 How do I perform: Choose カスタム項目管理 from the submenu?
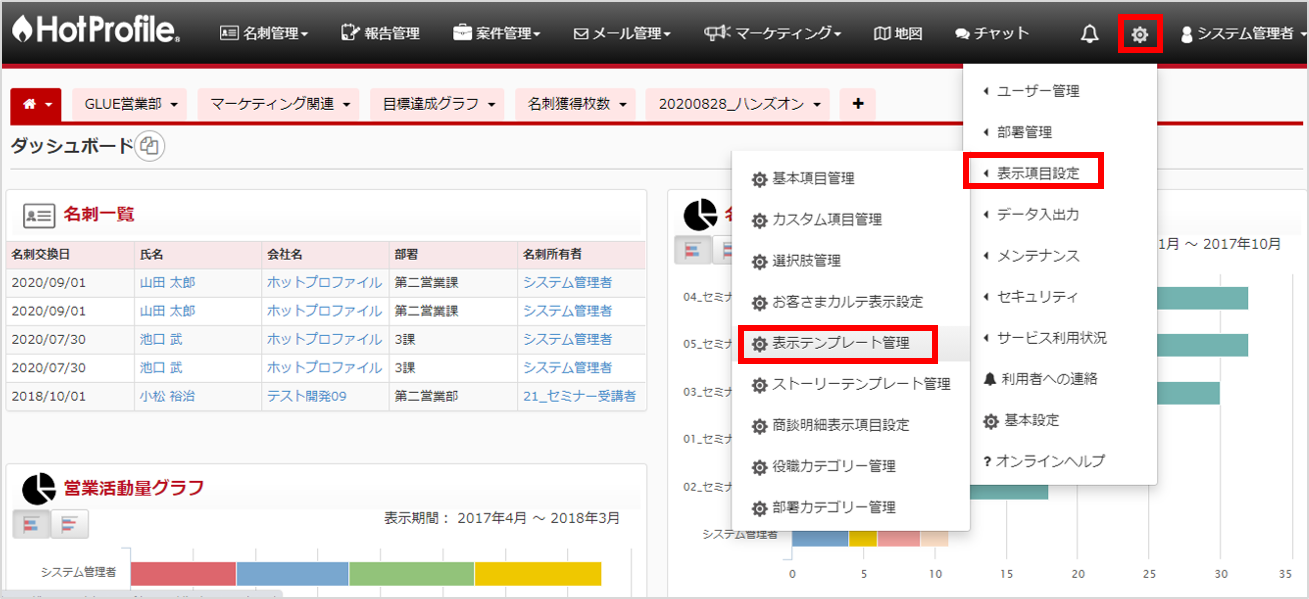827,219
